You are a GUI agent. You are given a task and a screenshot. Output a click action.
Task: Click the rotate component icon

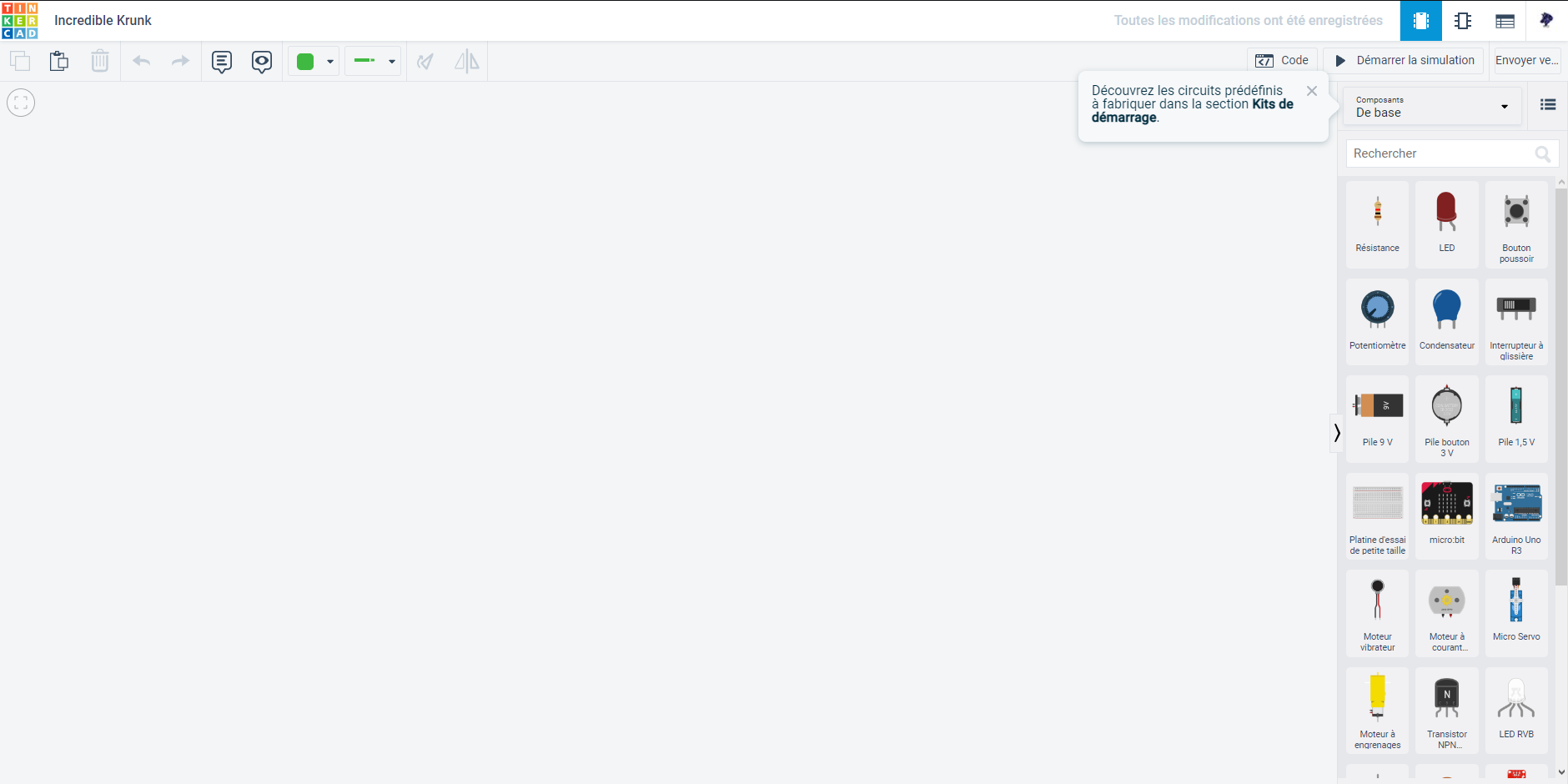coord(425,61)
